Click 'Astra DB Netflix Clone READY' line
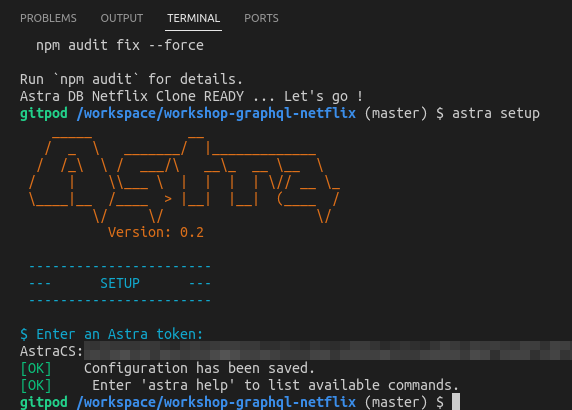Screen dimensions: 572x410 [x=192, y=96]
